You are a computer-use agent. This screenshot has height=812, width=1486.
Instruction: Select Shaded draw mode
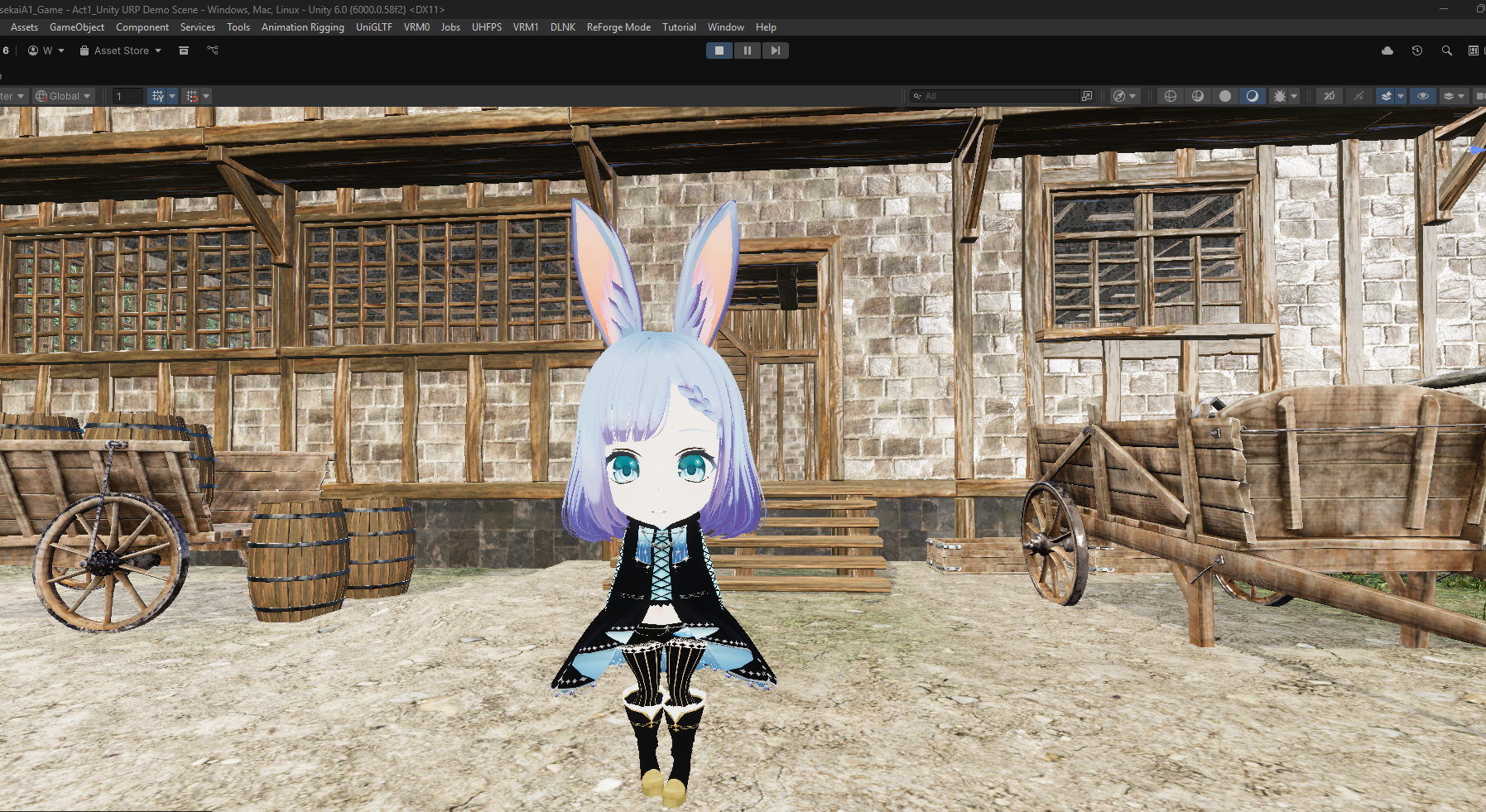(x=1253, y=96)
